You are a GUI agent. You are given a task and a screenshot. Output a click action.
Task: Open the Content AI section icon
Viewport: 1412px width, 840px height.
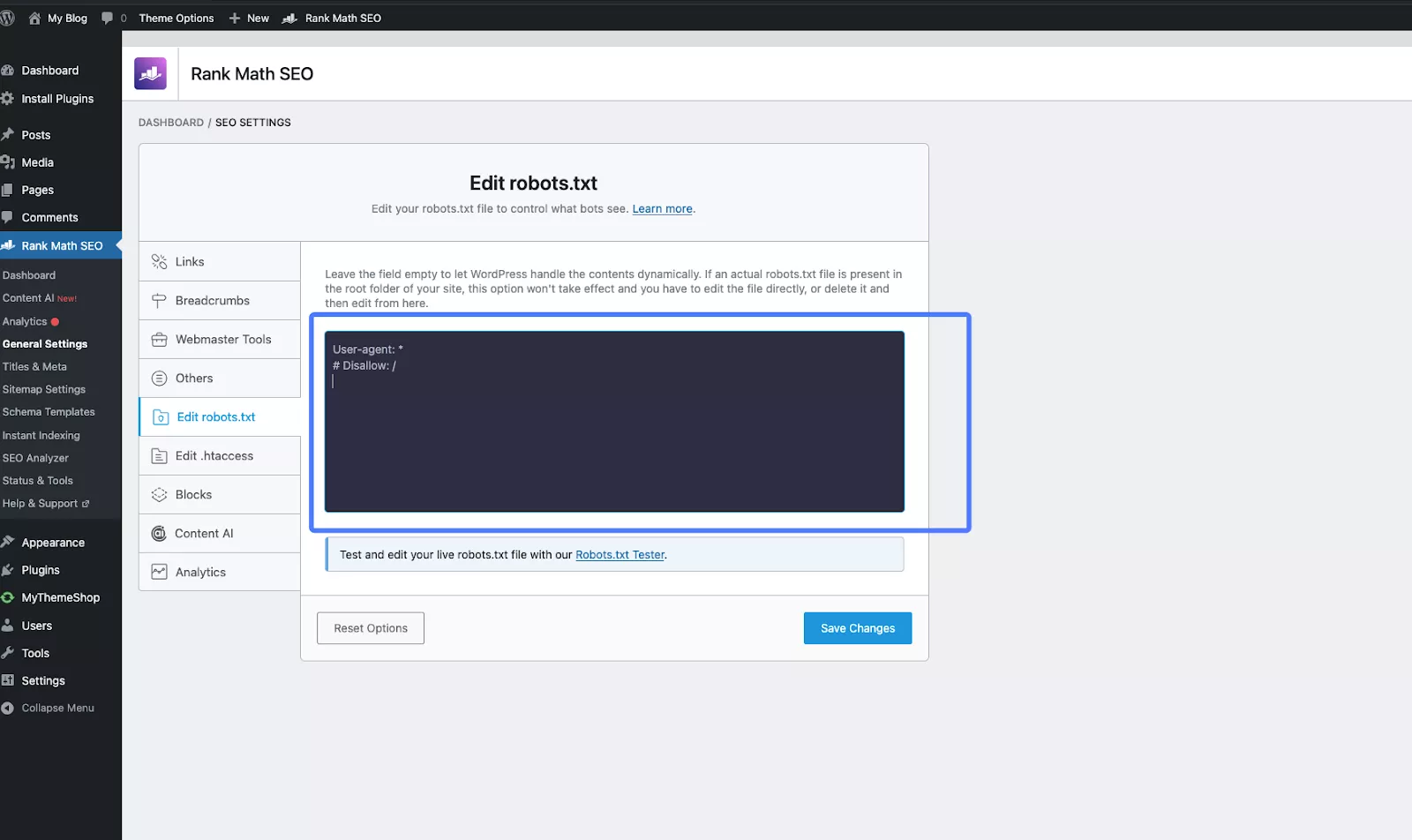[x=160, y=533]
